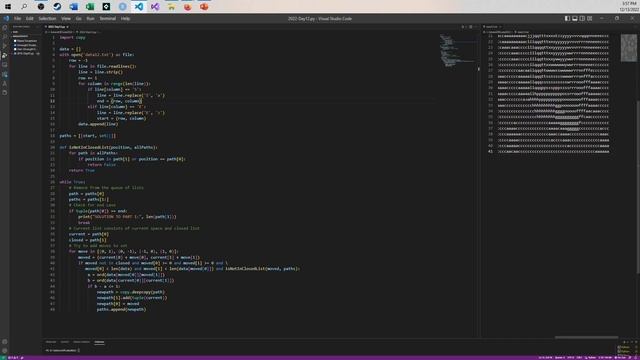Click the horizontal scrollbar of the input.txt editor
Image resolution: width=640 pixels, height=360 pixels.
pos(586,337)
